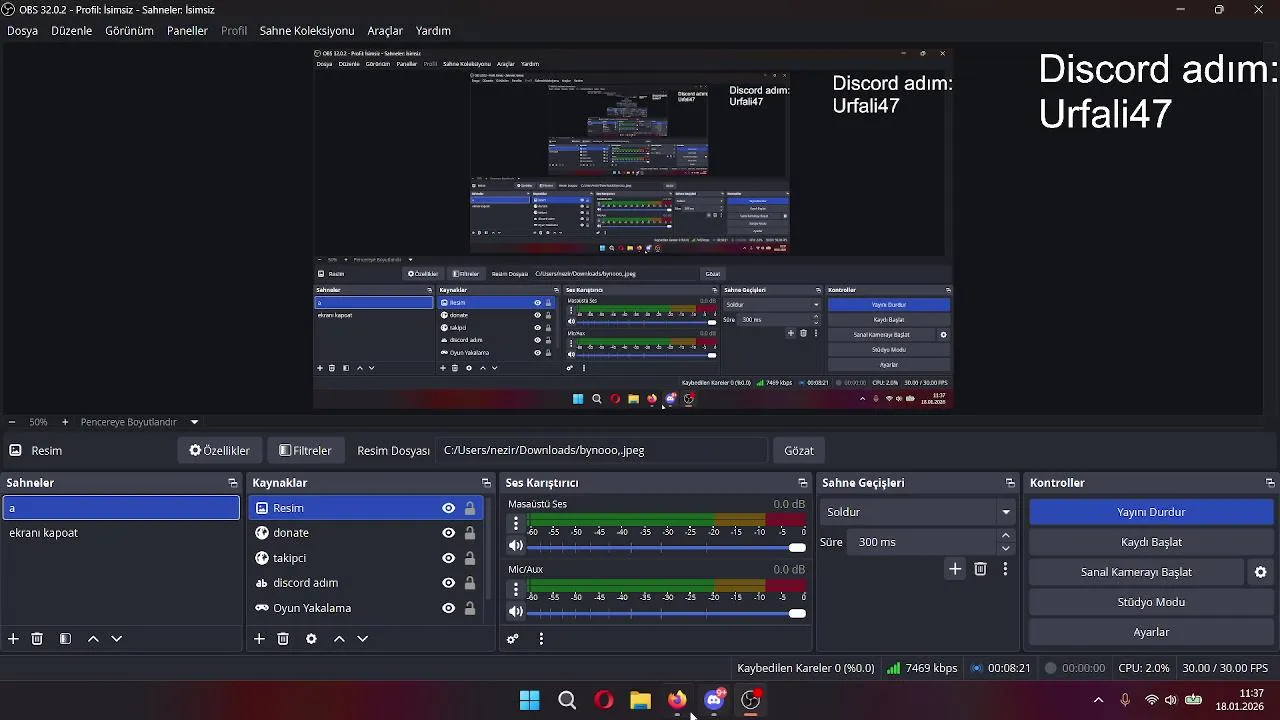1280x720 pixels.
Task: Add a scene transition plus icon
Action: (x=955, y=569)
